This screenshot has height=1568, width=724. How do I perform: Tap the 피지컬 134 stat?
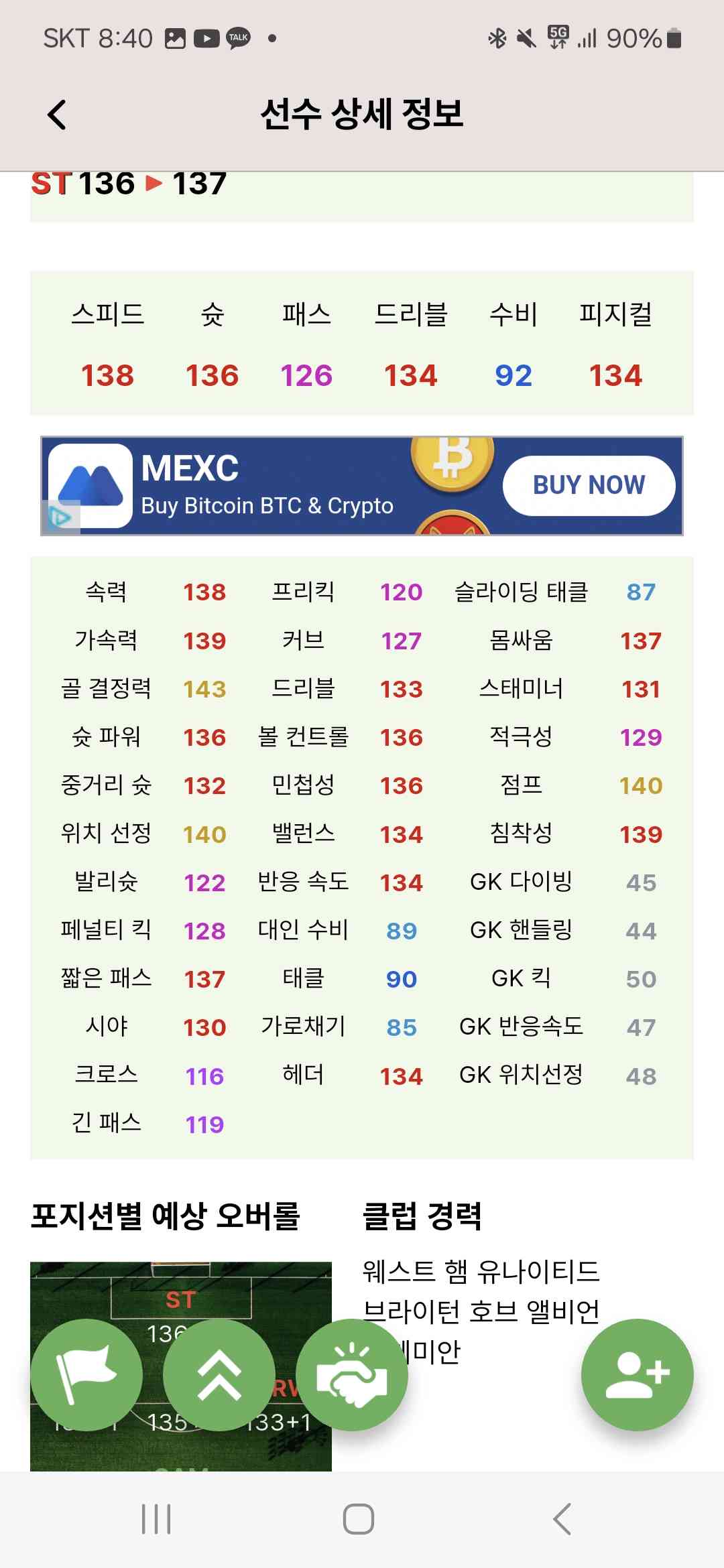pos(615,345)
